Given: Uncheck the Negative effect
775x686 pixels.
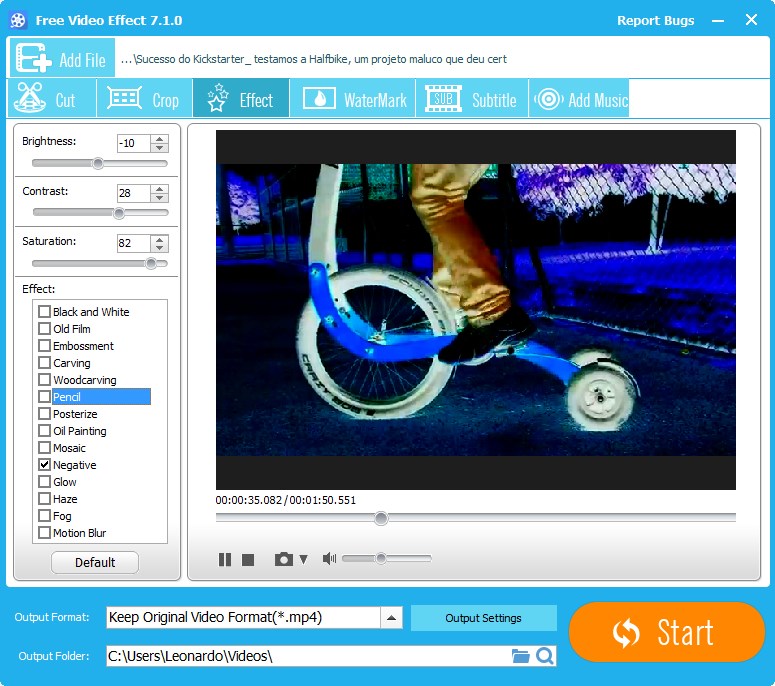Looking at the screenshot, I should click(44, 465).
